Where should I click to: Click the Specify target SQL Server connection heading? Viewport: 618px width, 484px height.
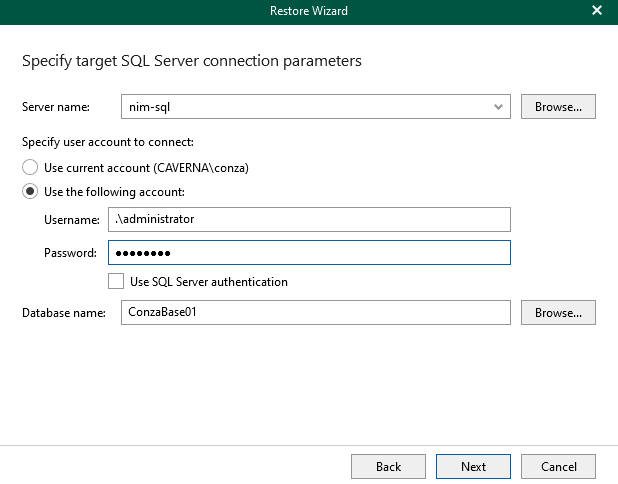(191, 61)
